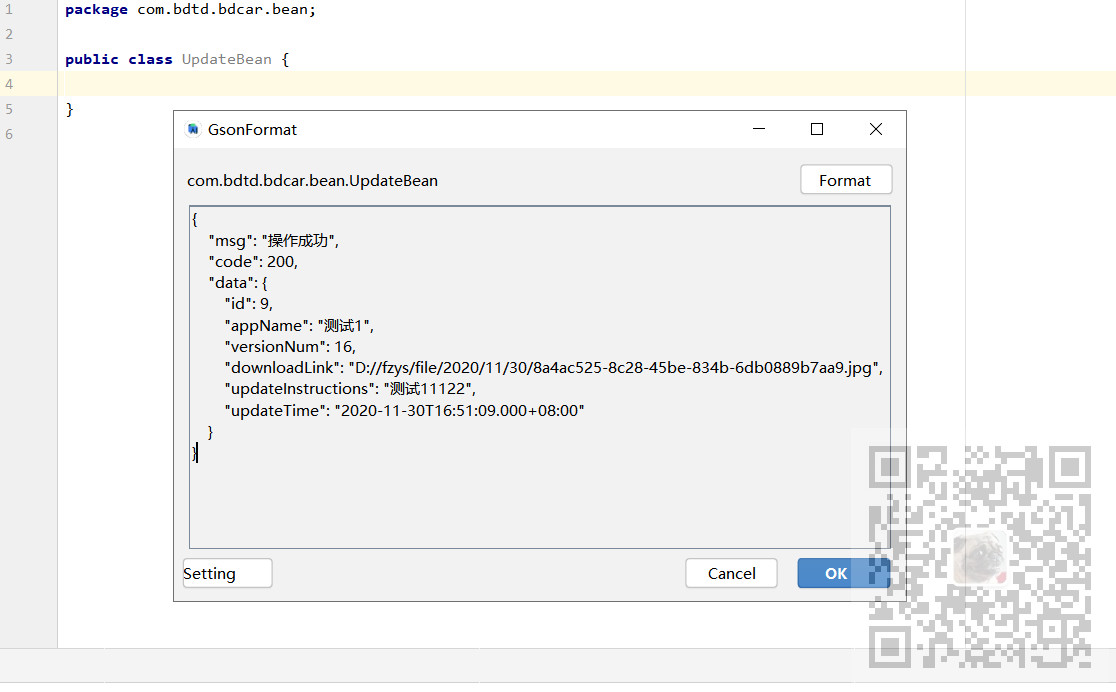Close the GsonFormat dialog

(x=876, y=129)
